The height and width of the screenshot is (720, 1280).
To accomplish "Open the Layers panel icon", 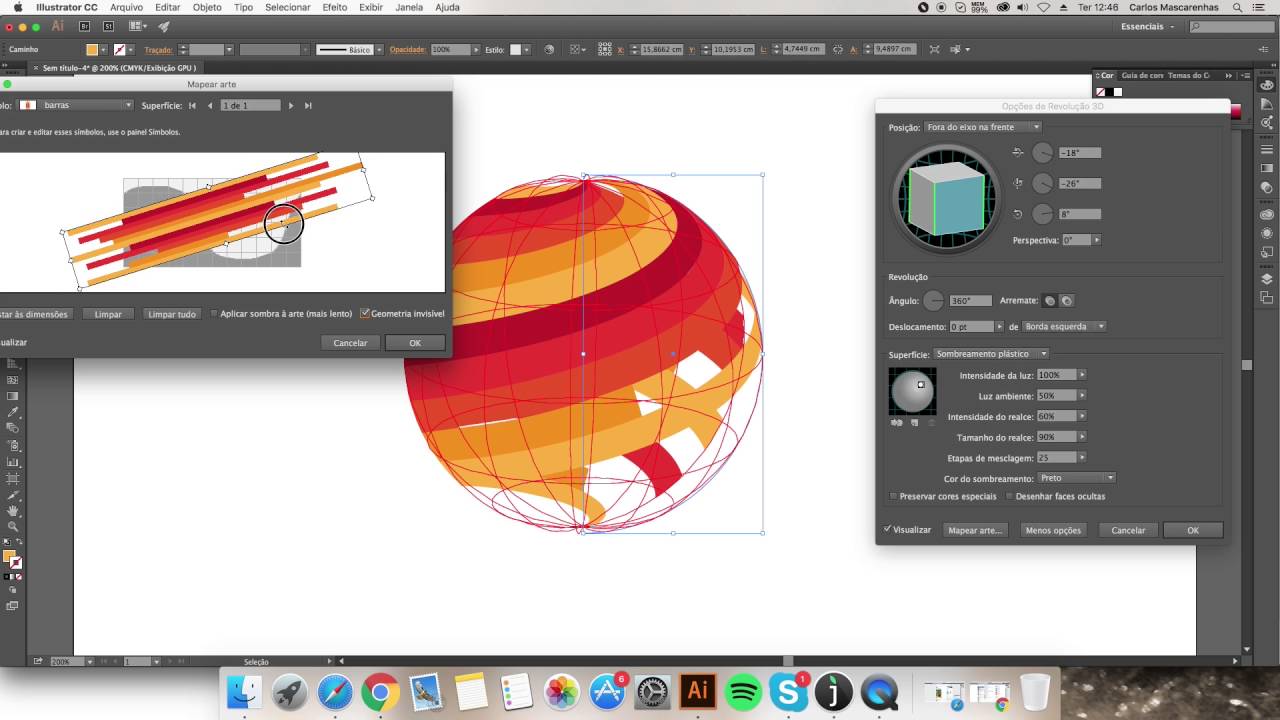I will click(x=1266, y=279).
